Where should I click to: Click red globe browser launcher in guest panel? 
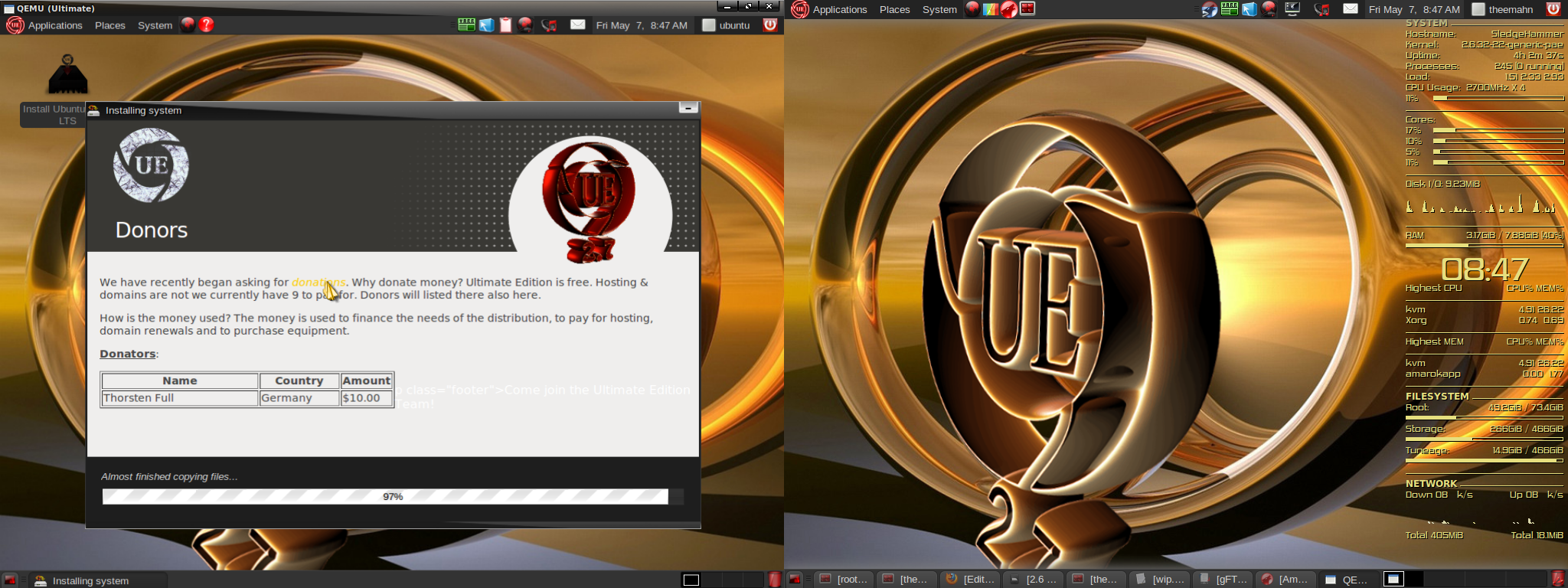pos(188,24)
